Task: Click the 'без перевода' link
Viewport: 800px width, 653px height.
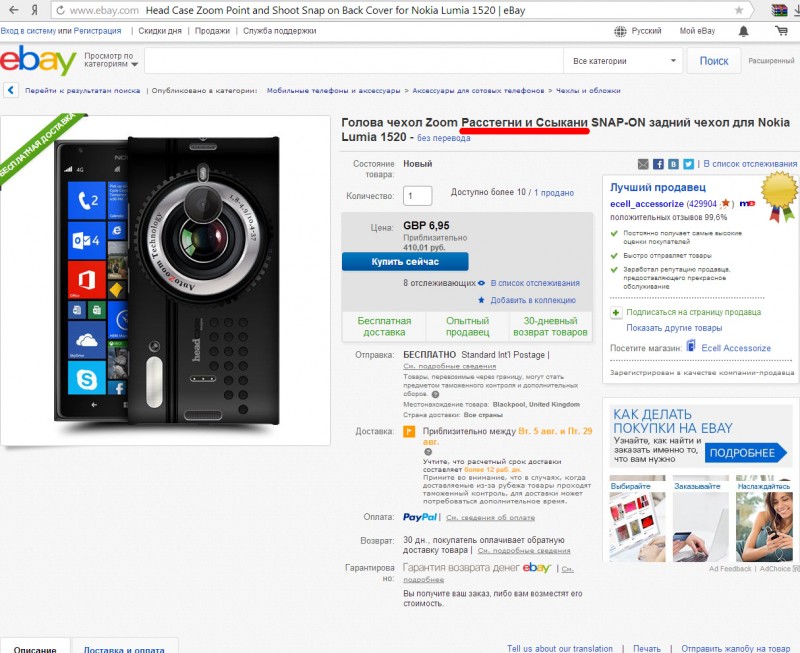Action: pyautogui.click(x=444, y=138)
